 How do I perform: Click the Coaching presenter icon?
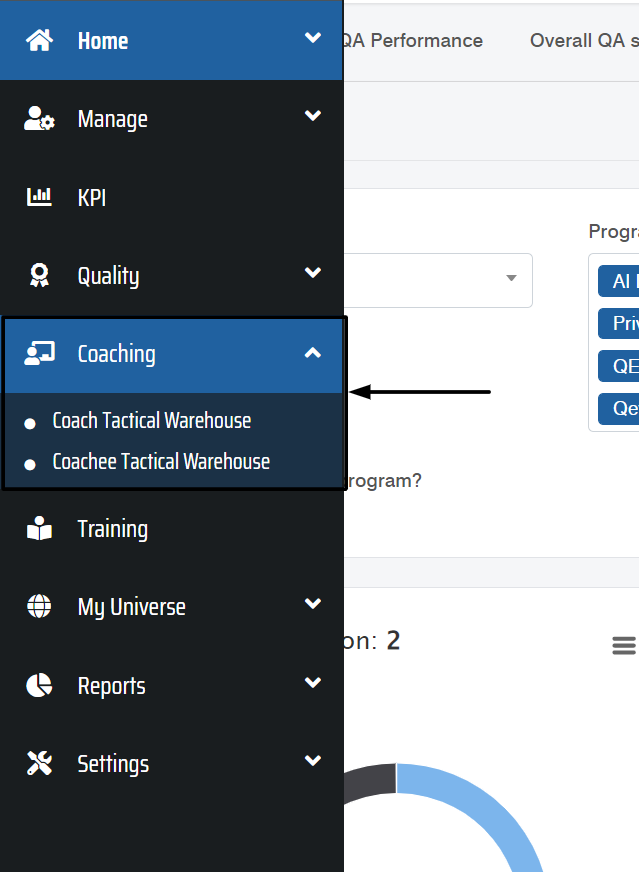(x=39, y=354)
